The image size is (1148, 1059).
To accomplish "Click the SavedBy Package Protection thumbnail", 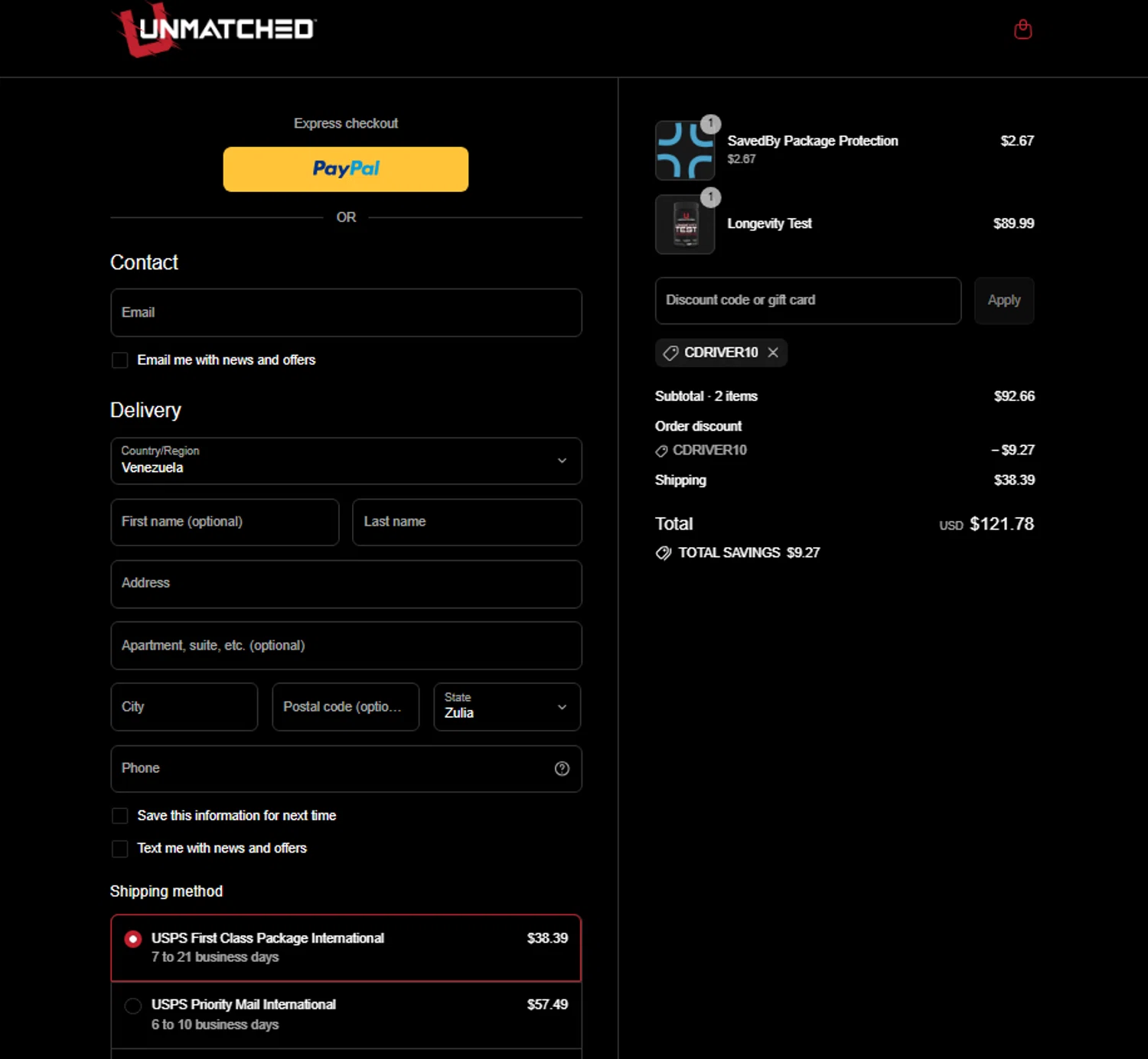I will point(685,150).
